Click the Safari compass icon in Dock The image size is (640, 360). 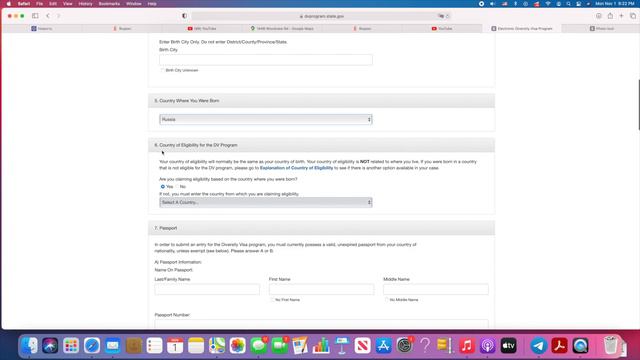pos(92,346)
